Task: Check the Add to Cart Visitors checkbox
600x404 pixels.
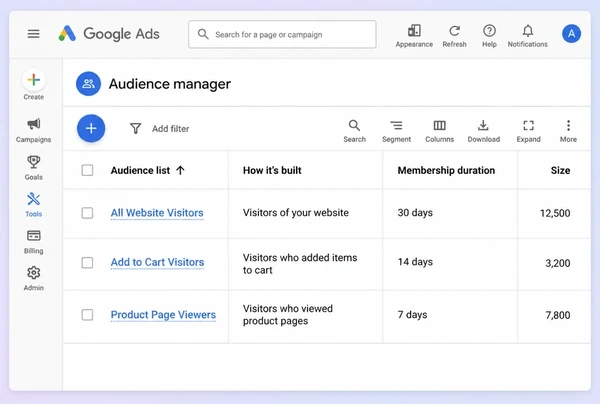Action: pyautogui.click(x=87, y=262)
